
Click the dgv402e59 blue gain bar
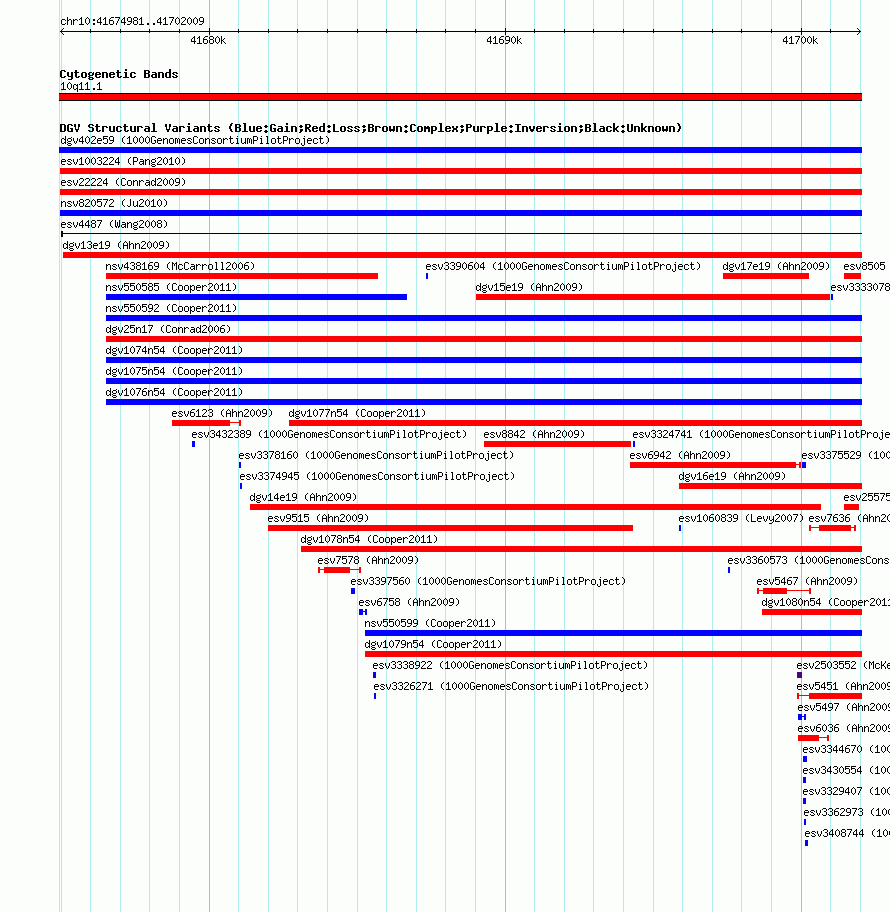pyautogui.click(x=461, y=150)
